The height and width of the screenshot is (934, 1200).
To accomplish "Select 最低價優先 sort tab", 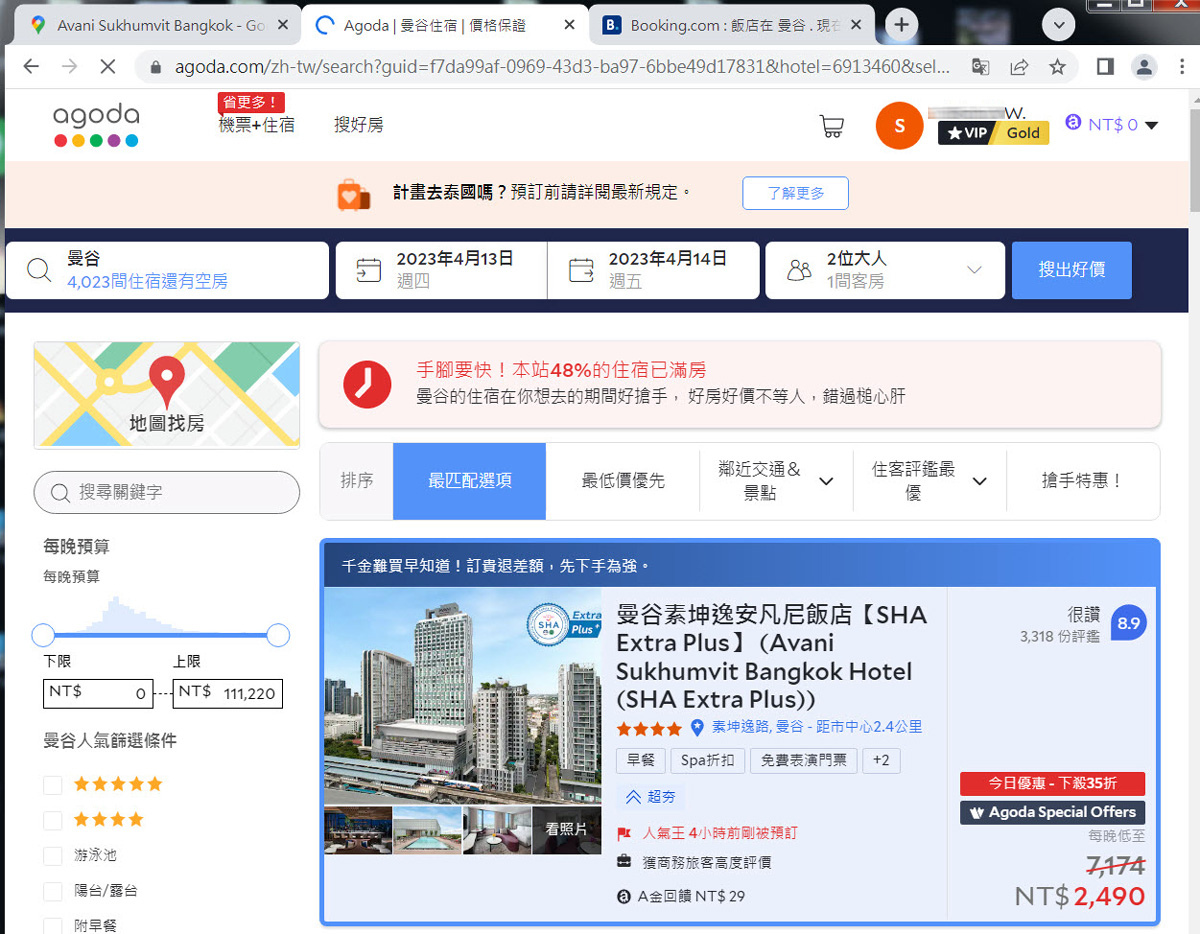I will coord(623,481).
